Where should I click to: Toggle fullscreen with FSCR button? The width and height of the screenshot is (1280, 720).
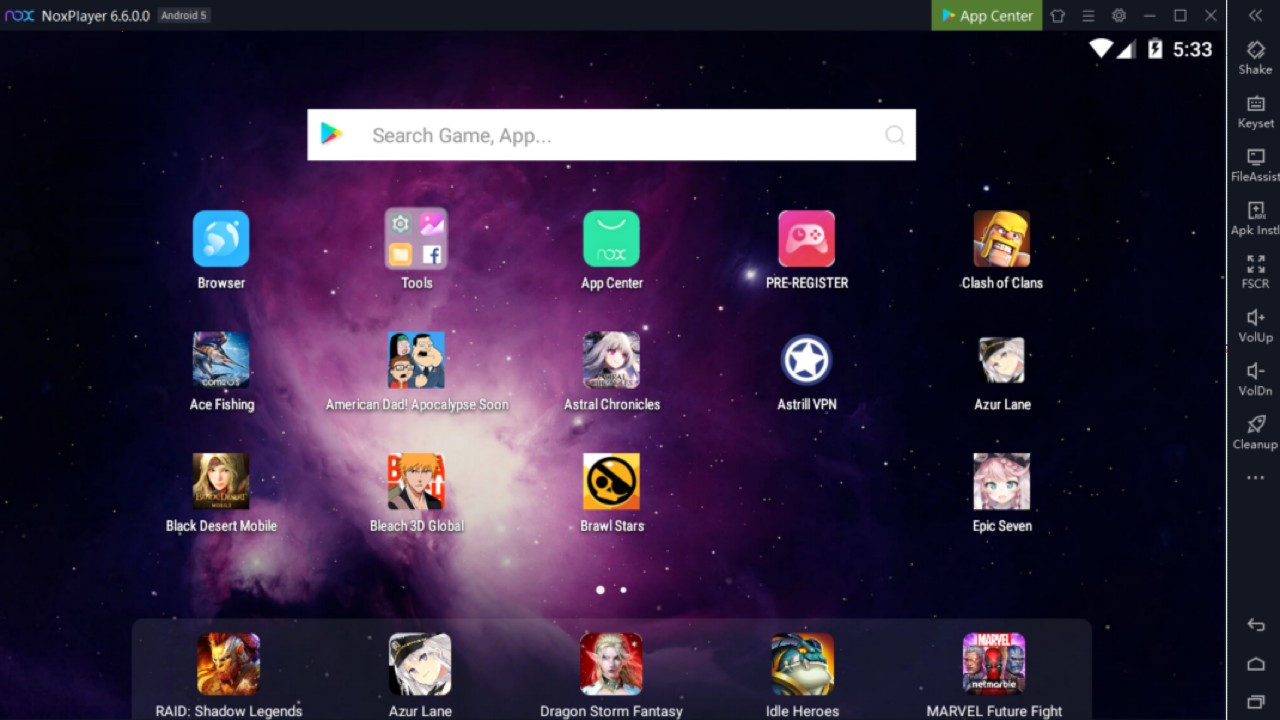point(1256,271)
